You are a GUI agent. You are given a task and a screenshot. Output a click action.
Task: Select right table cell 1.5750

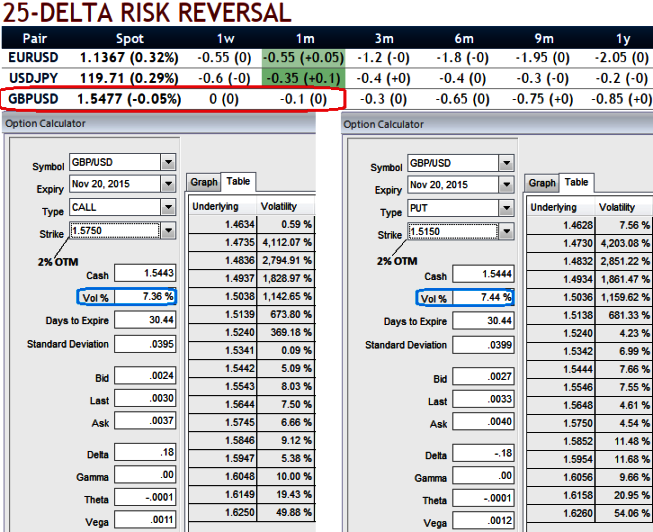coord(561,423)
